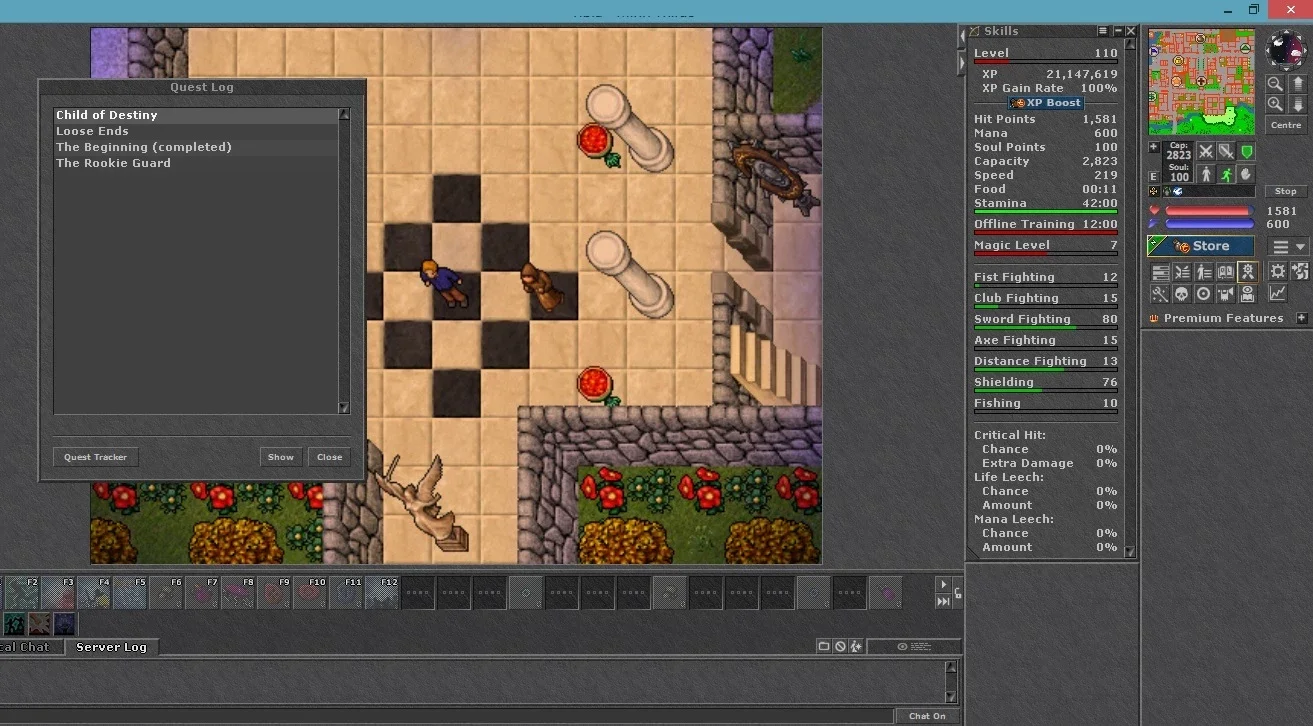
Task: Set offensive crossed-swords combat mode
Action: [x=1207, y=151]
